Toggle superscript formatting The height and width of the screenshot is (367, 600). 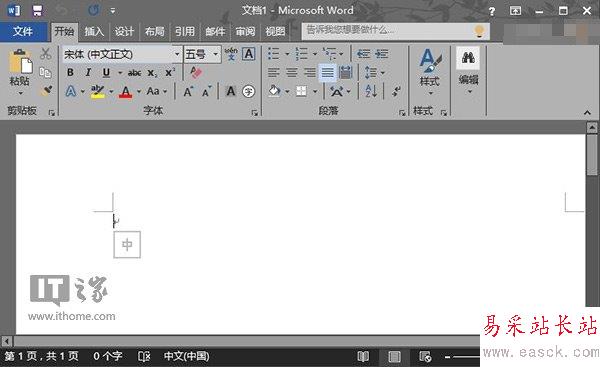point(170,72)
